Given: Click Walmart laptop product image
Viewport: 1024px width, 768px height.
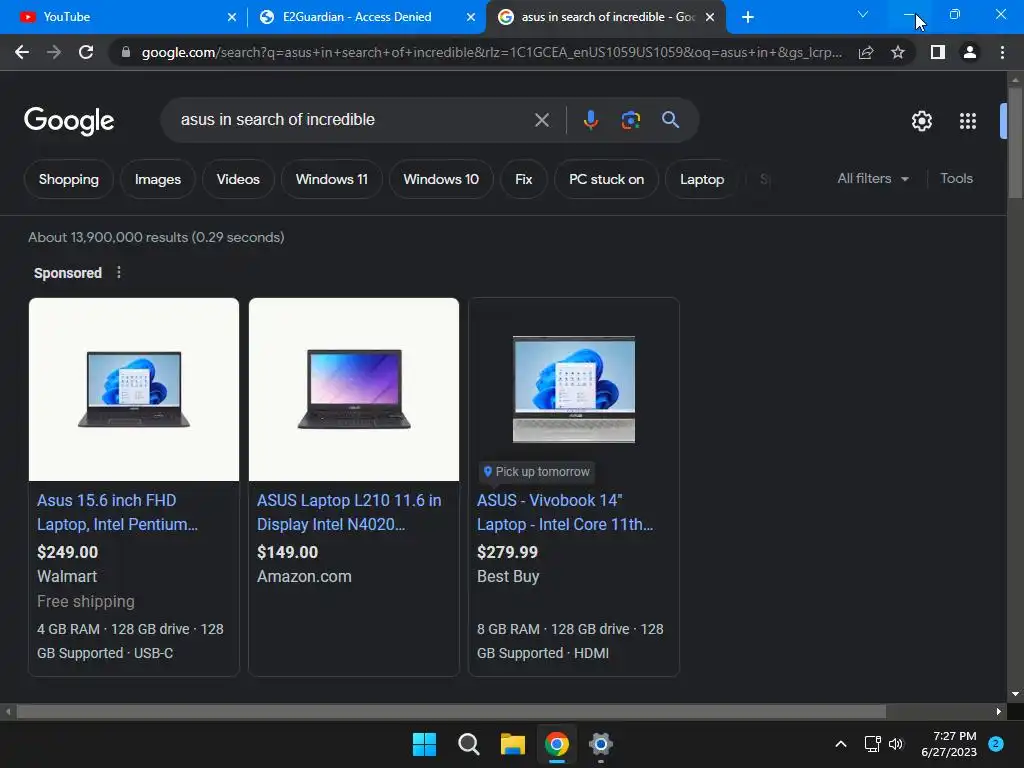Looking at the screenshot, I should click(x=134, y=389).
